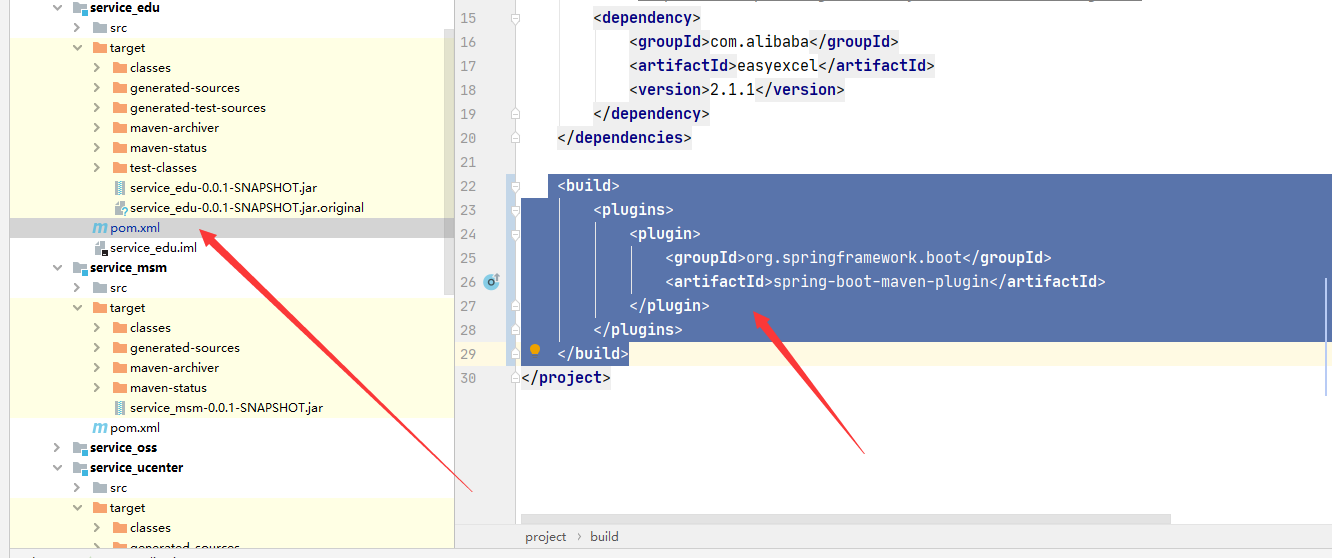Click generated-sources folder icon under service_edu
Screen dimensions: 1332x558
click(x=120, y=88)
